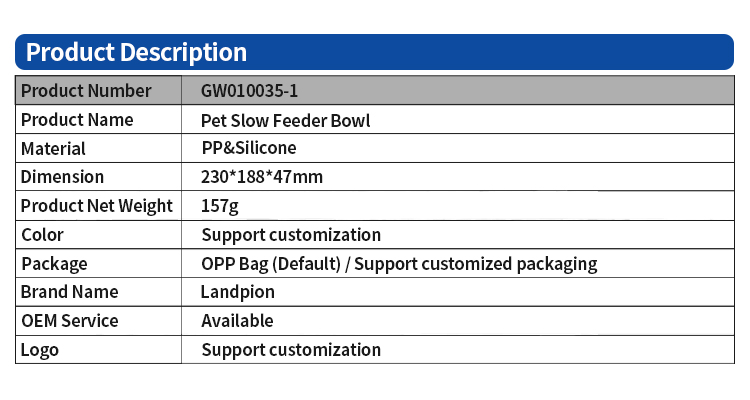Select the Color label cell
The image size is (750, 400).
[x=42, y=235]
